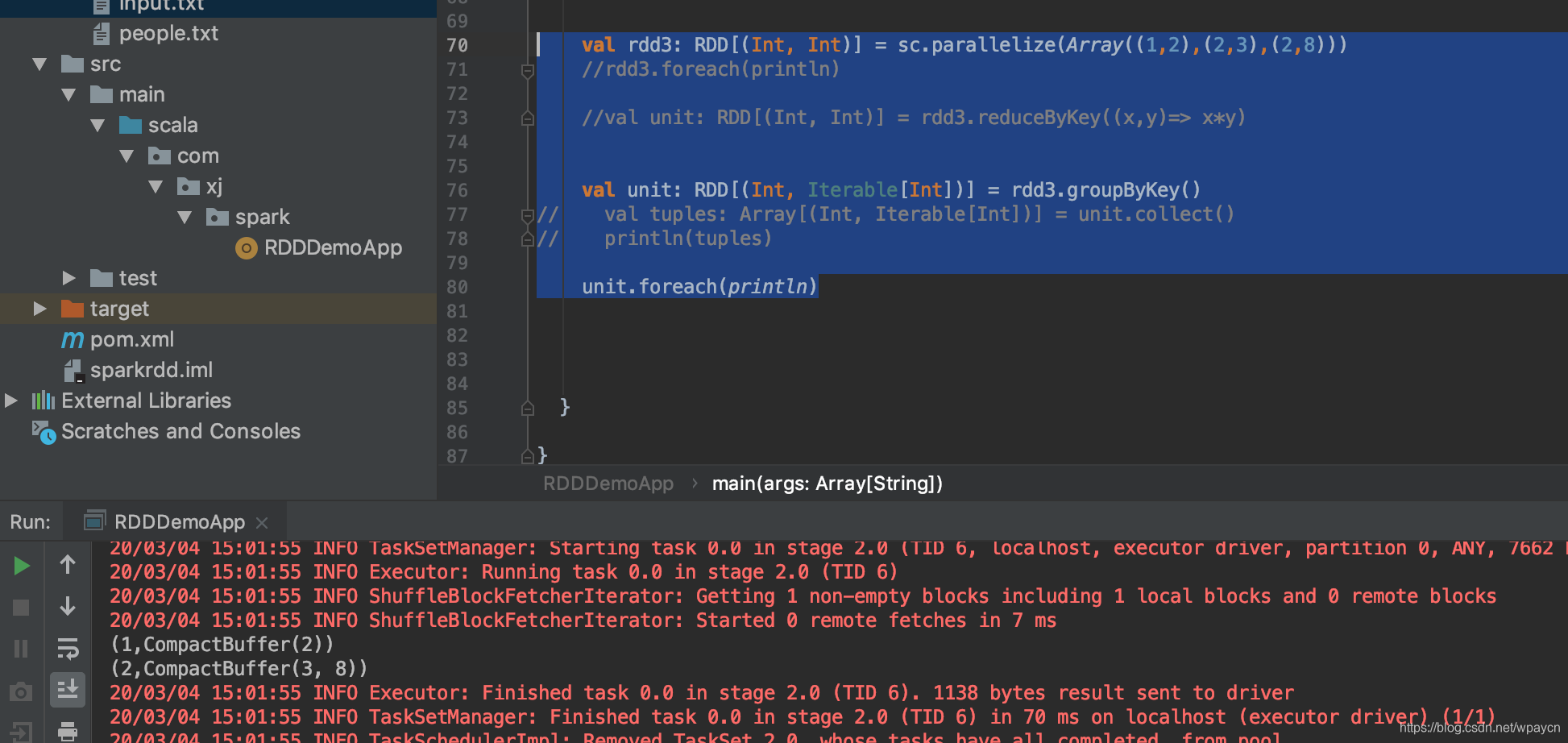Rerun the RDDDemoApp with the green play icon
Screen dimensions: 1568x743
(x=22, y=566)
